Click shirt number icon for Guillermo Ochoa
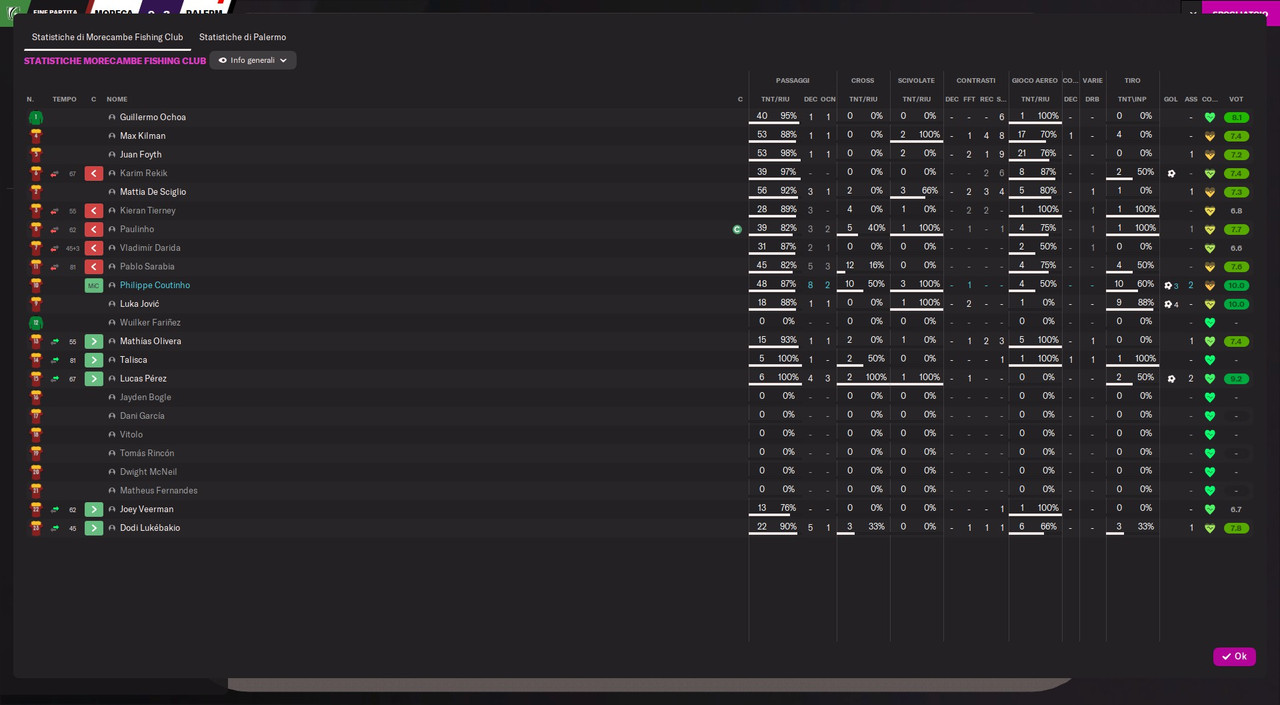 (36, 118)
